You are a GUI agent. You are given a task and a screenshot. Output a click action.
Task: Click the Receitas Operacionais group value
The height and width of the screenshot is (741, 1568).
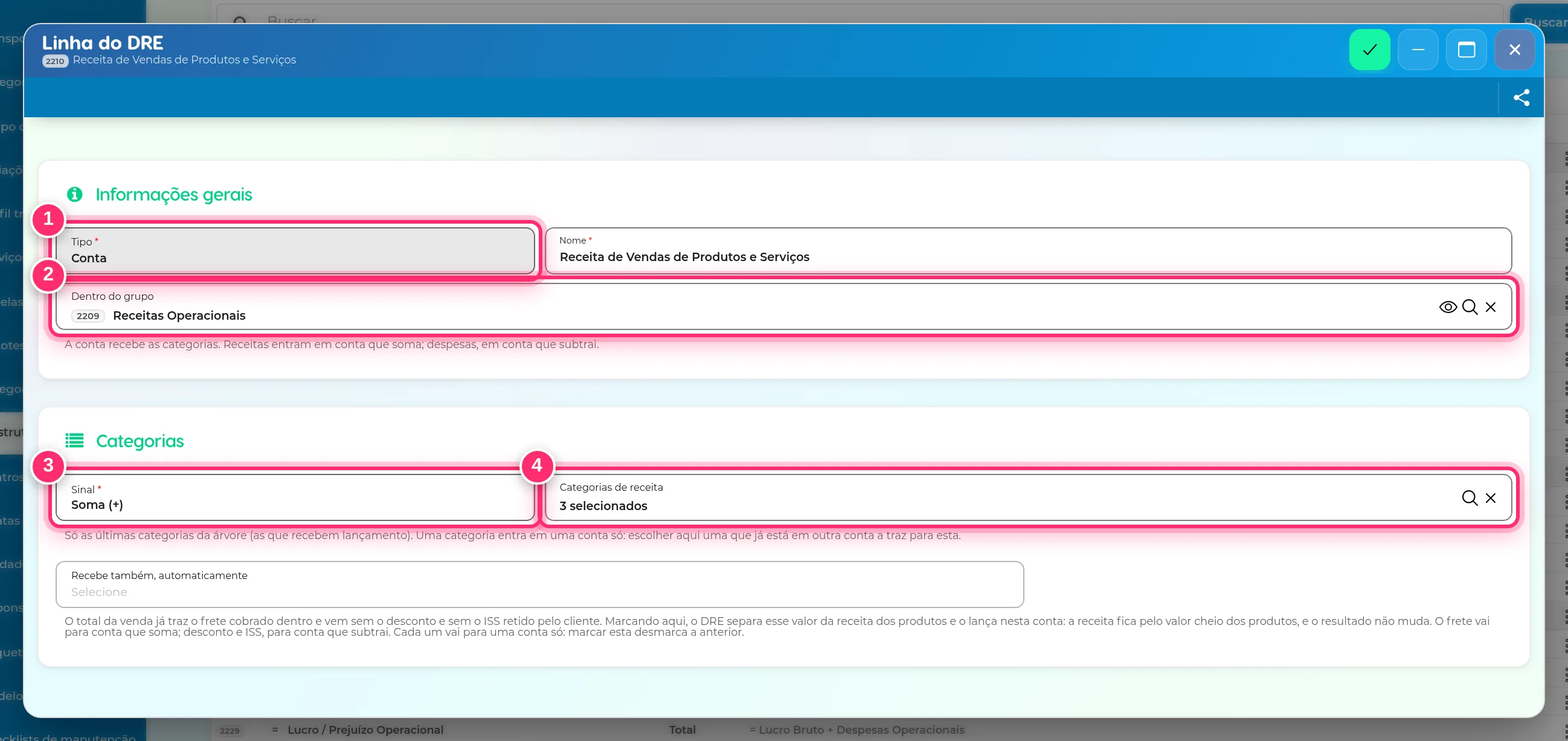[x=179, y=315]
